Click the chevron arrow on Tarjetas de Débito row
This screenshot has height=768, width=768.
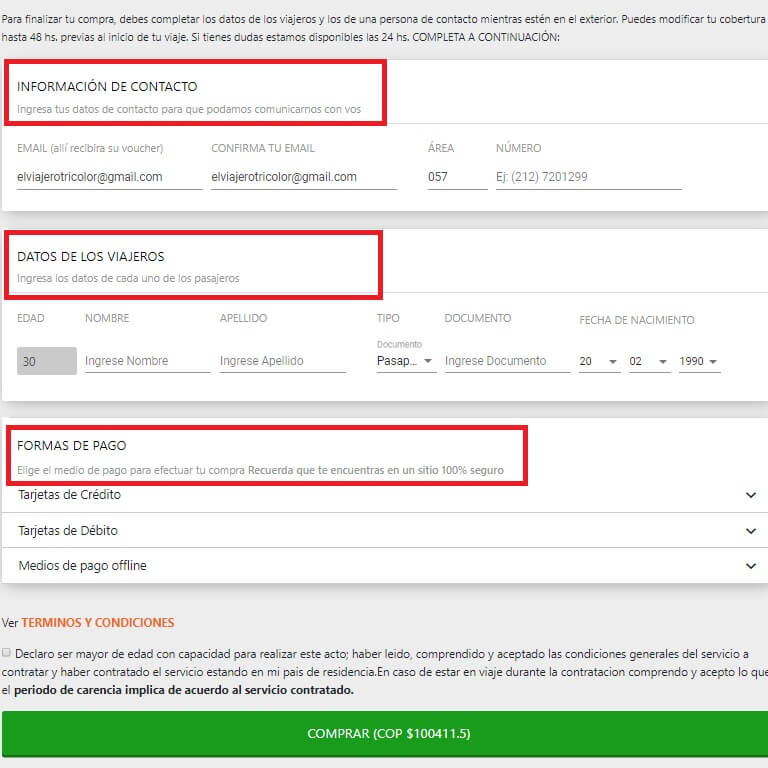751,531
